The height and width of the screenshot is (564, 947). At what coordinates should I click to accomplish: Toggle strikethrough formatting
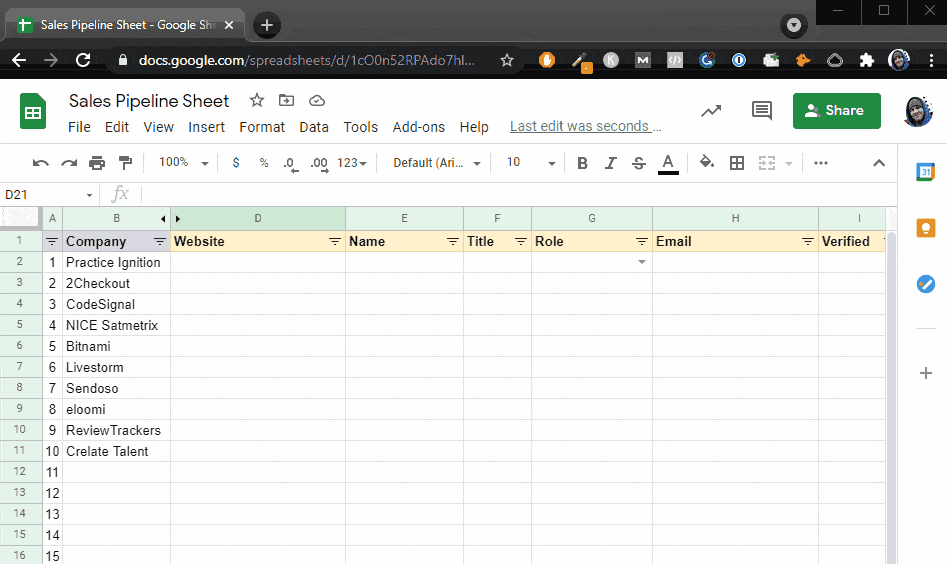[639, 163]
